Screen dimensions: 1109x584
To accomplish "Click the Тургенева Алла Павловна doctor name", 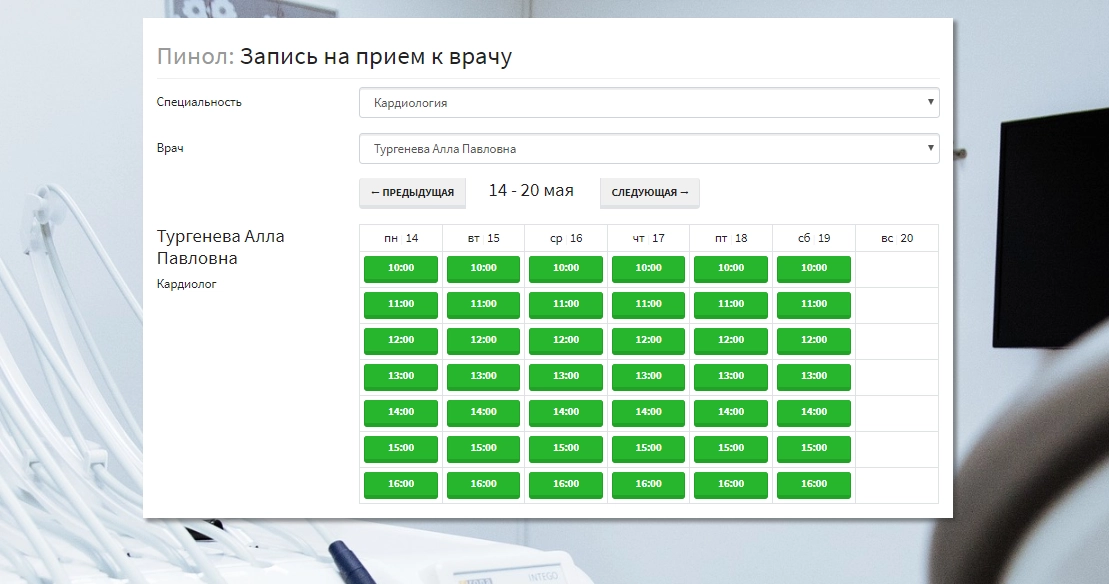I will click(x=221, y=246).
